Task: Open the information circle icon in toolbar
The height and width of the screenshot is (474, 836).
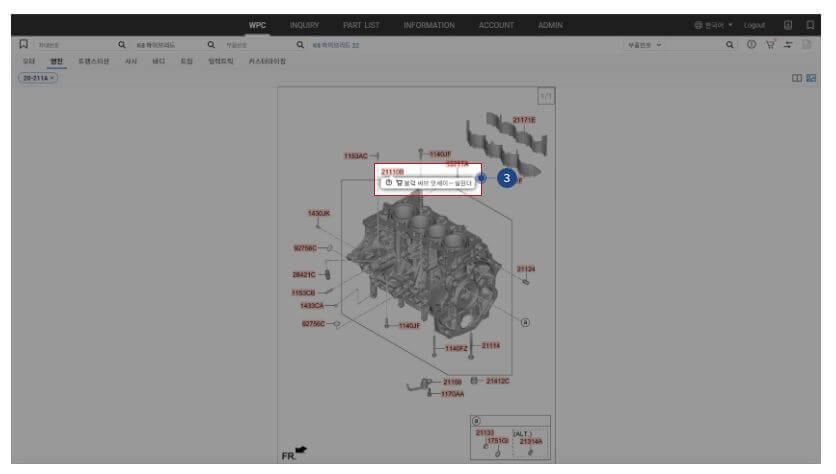Action: 751,45
